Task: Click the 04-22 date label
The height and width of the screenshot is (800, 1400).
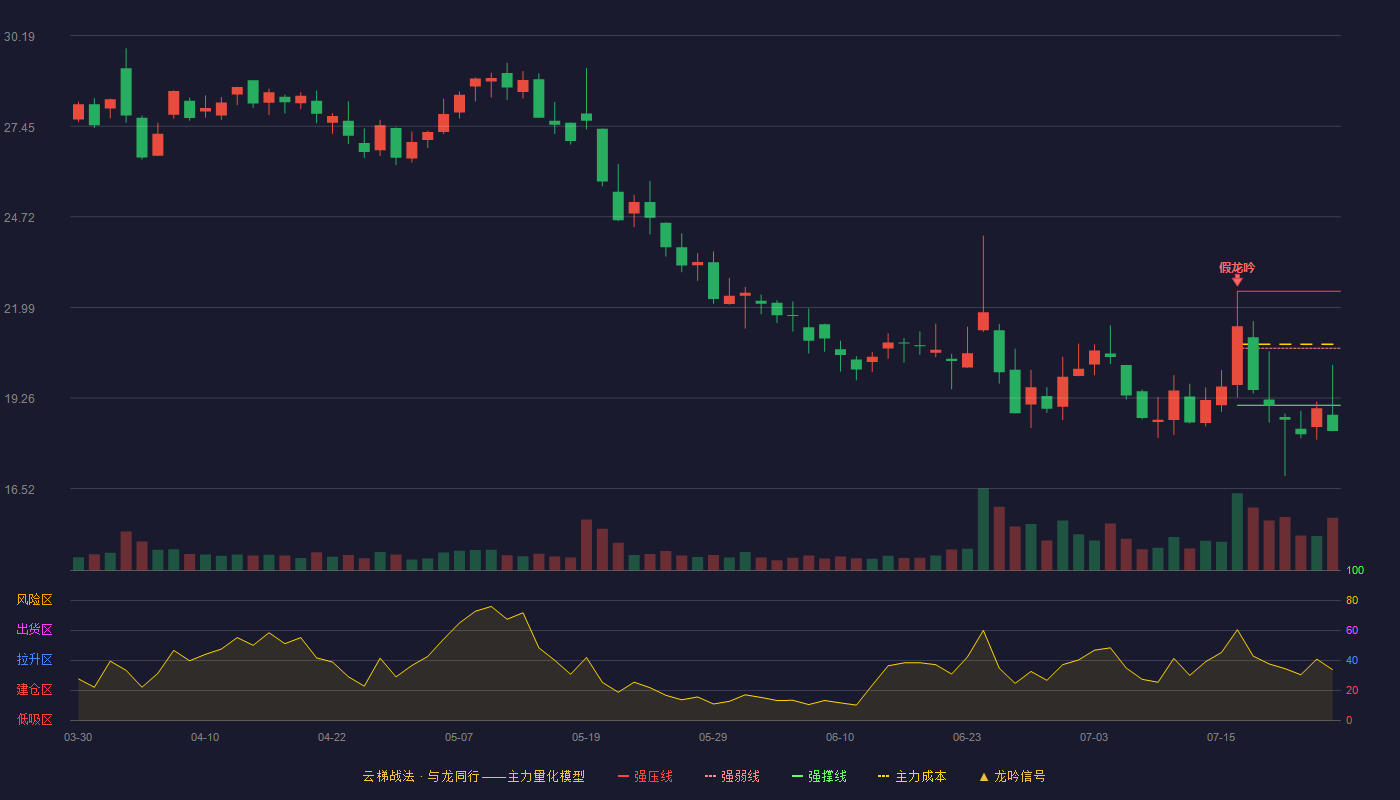Action: 332,737
